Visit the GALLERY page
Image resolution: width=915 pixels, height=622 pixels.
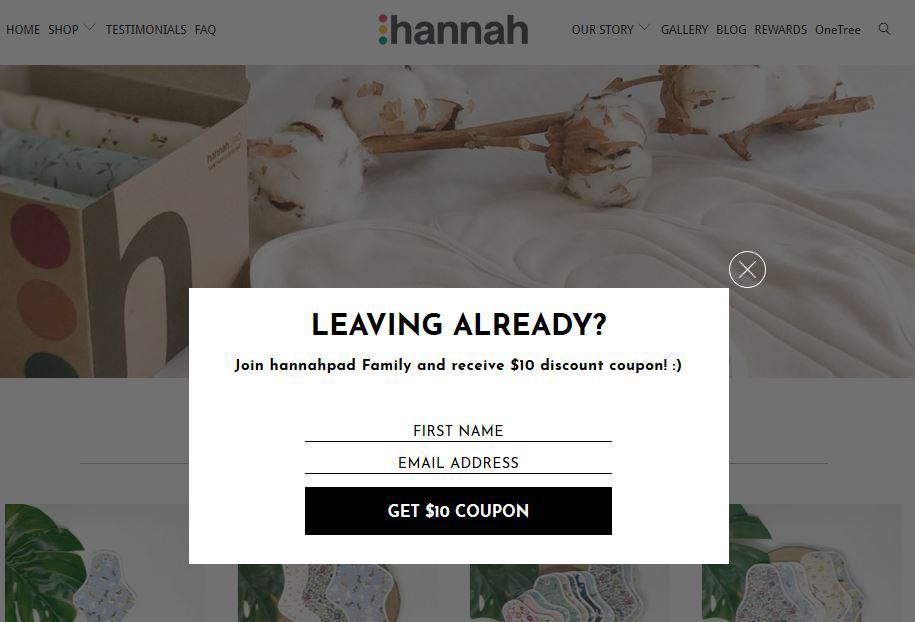[684, 30]
